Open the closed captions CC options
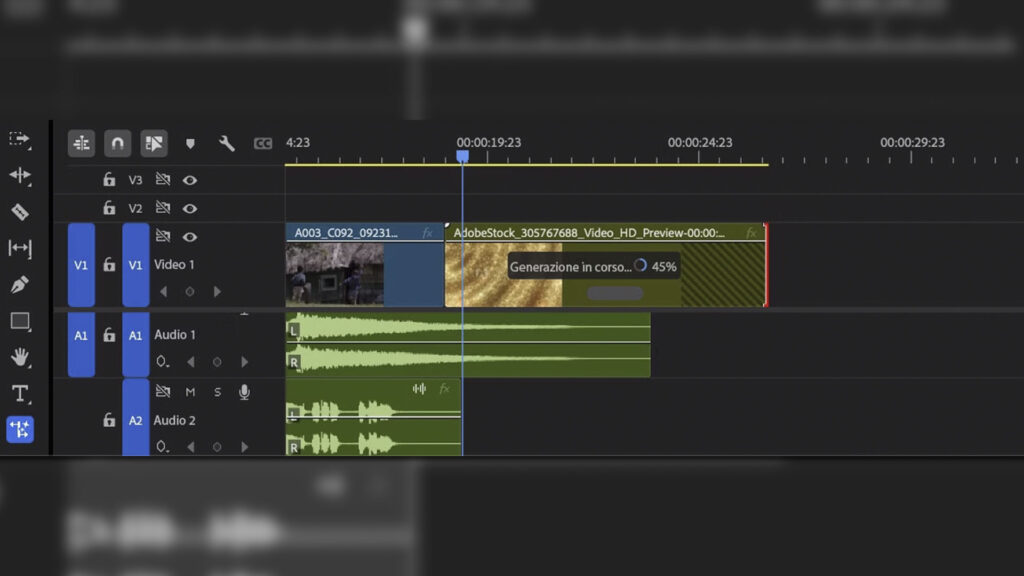The height and width of the screenshot is (576, 1024). 263,144
